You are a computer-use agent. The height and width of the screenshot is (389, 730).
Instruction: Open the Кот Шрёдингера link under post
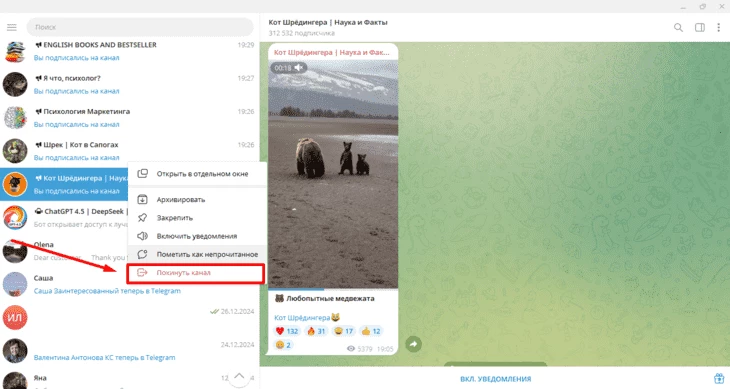click(x=302, y=318)
